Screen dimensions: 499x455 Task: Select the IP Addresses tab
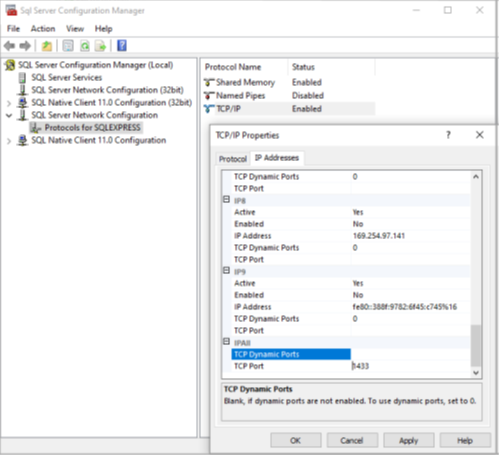coord(277,158)
